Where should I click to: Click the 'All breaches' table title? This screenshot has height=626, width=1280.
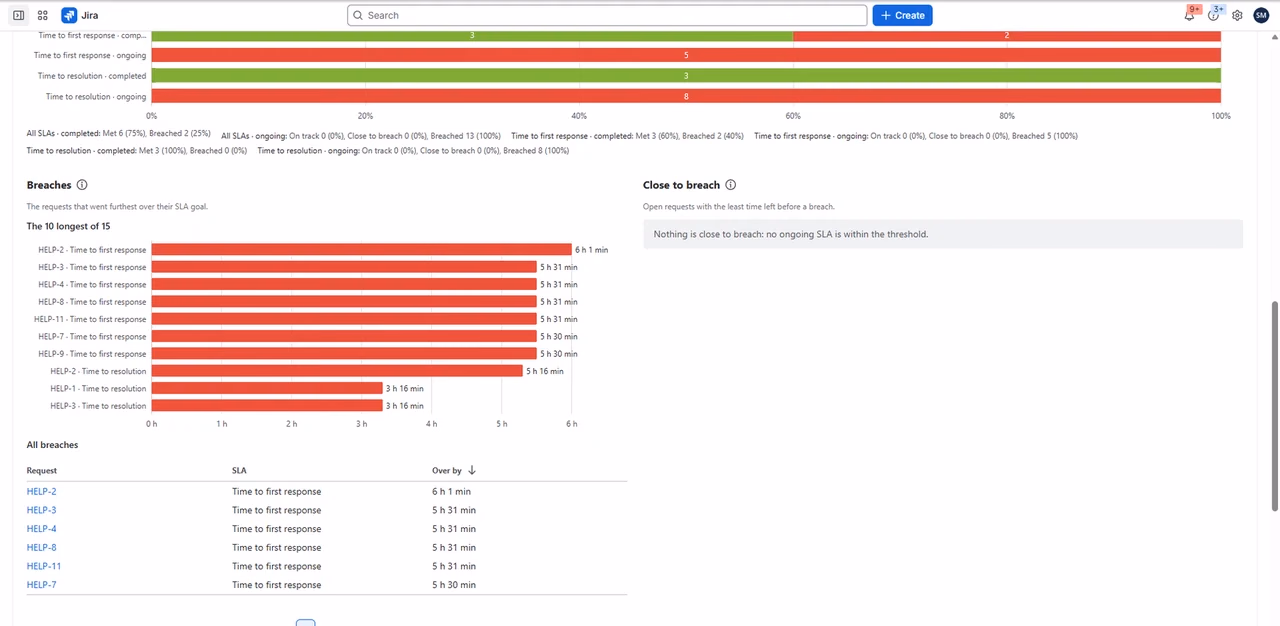(x=52, y=445)
